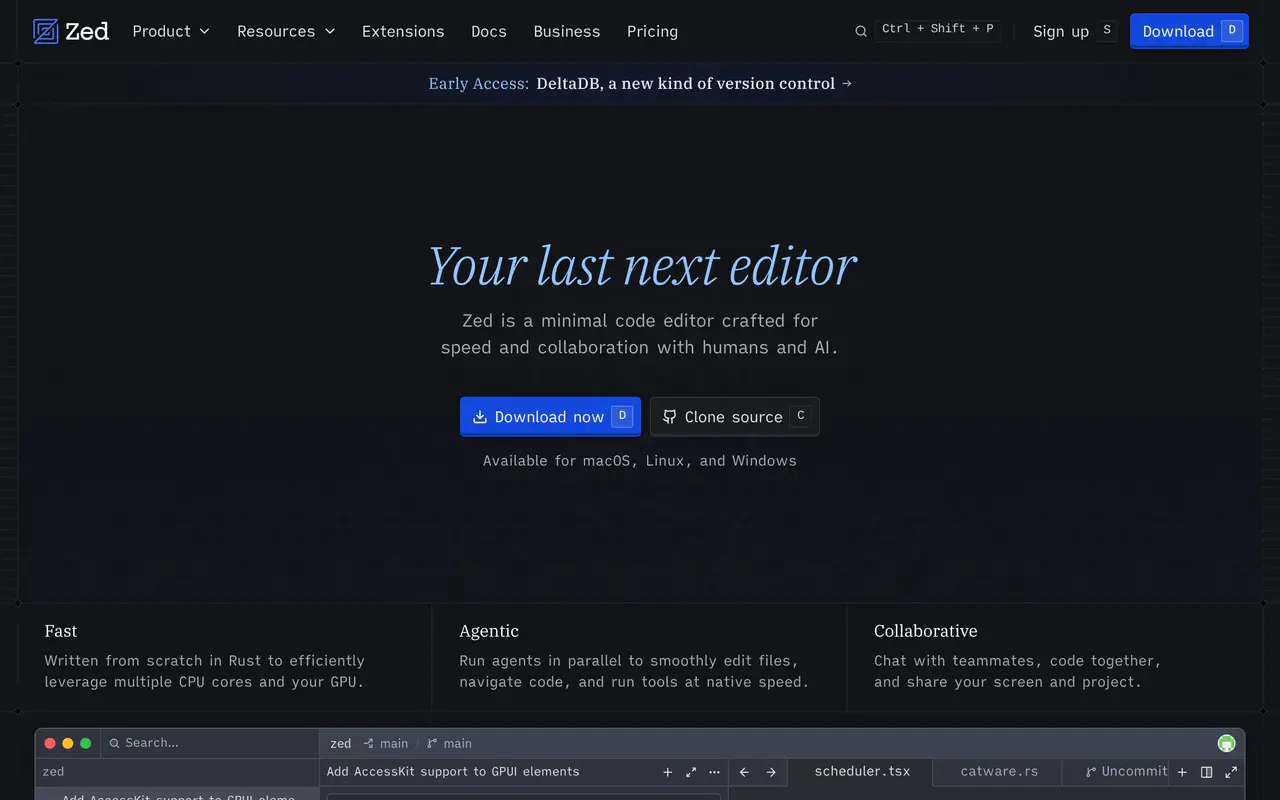This screenshot has height=800, width=1280.
Task: Open the Business page
Action: click(567, 31)
